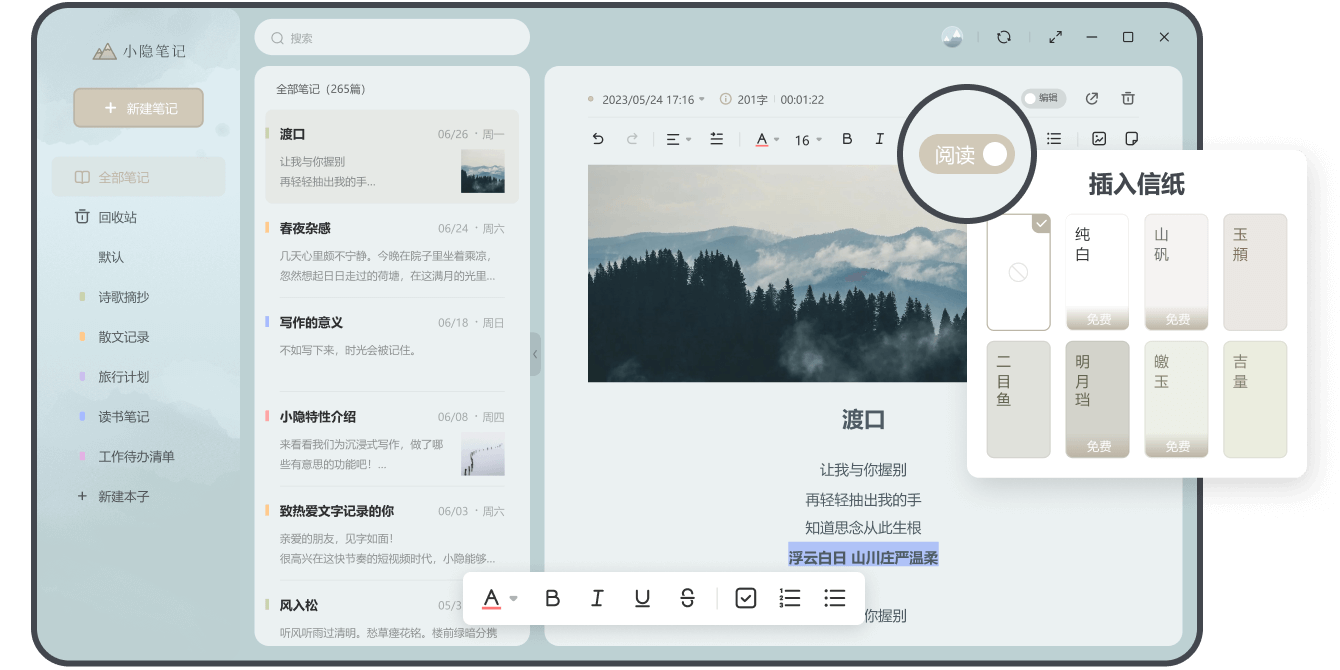
Task: Undo the last edit
Action: click(597, 140)
